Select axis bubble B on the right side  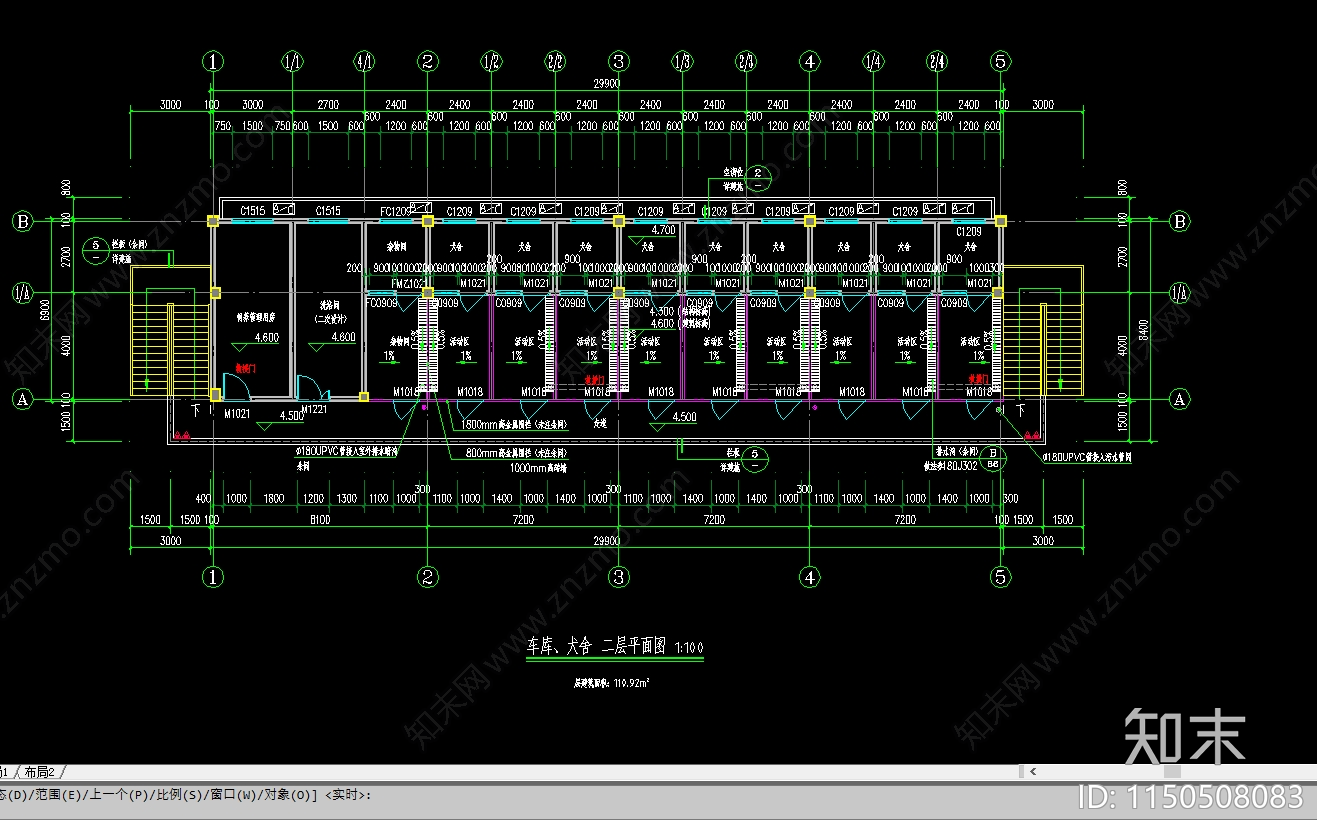pyautogui.click(x=1180, y=221)
